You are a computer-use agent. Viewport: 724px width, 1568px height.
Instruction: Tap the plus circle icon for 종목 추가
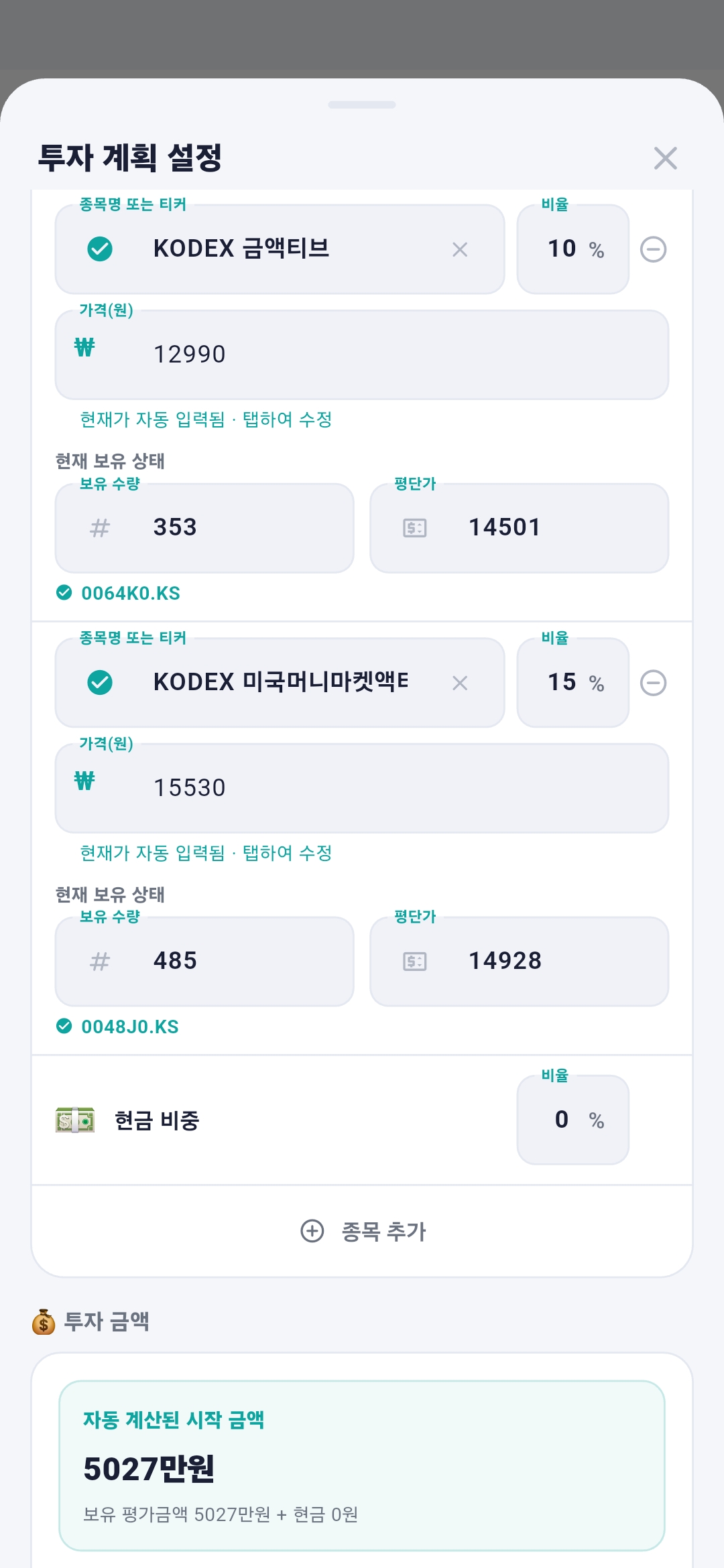[312, 1231]
